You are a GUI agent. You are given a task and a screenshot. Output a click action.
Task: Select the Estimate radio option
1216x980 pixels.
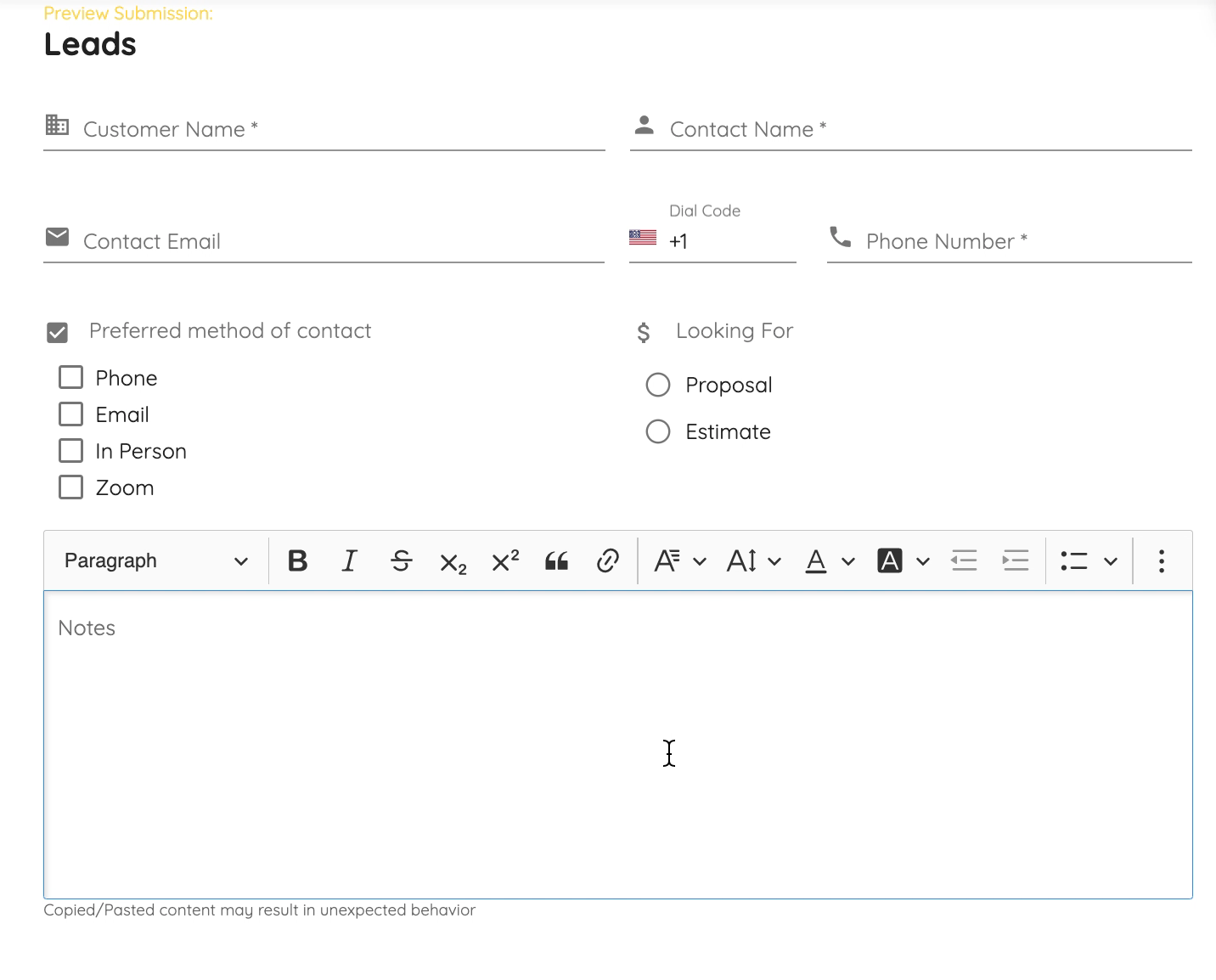(x=658, y=431)
